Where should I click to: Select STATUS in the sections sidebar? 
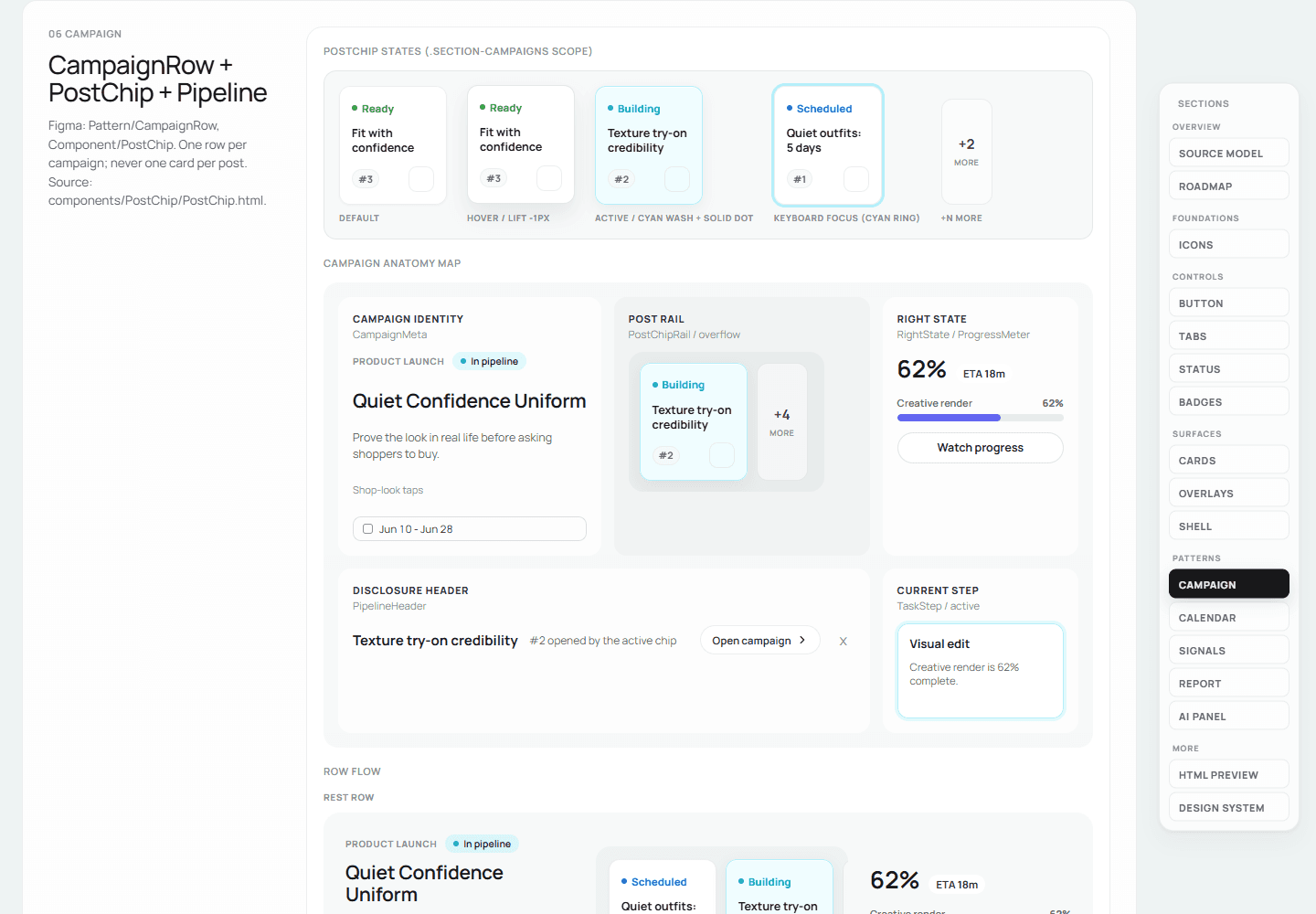click(1228, 369)
